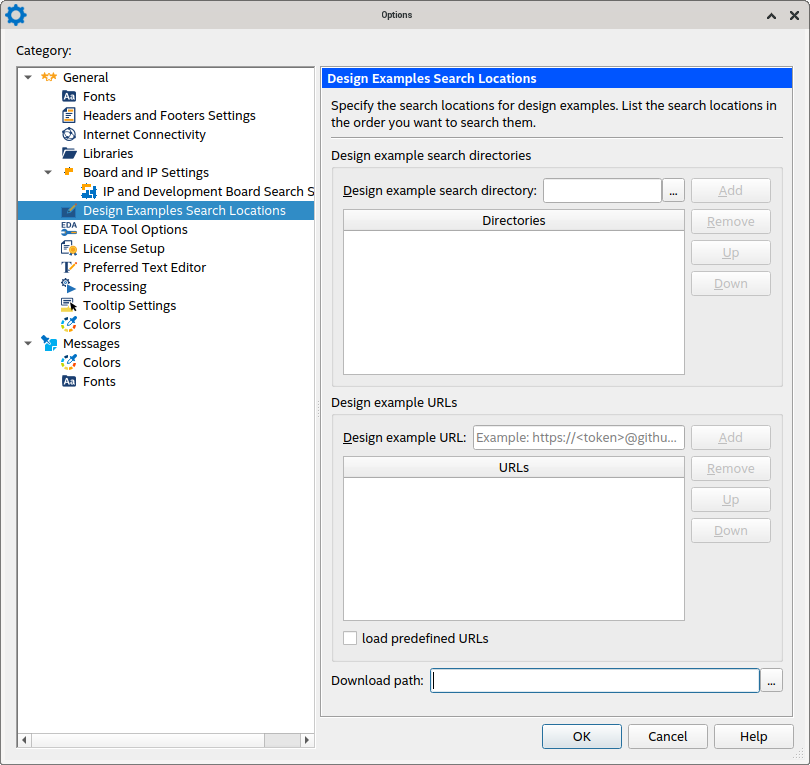Focus the design example search directory field
Viewport: 810px width, 765px height.
click(x=602, y=191)
